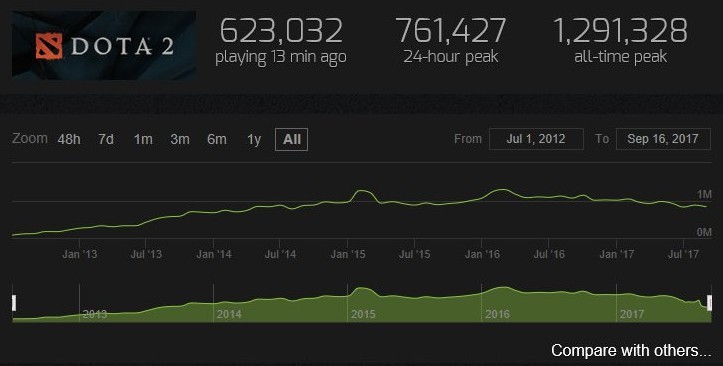Set chart zoom to 6m
Viewport: 723px width, 366px height.
click(x=217, y=139)
